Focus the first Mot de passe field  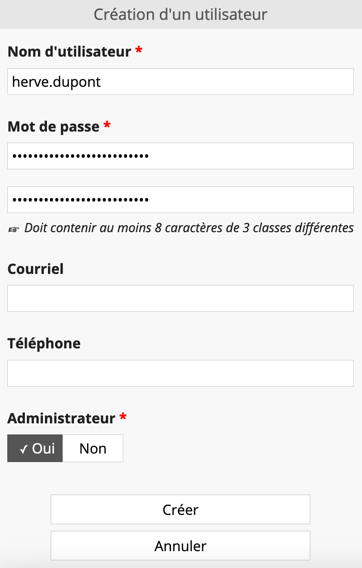[180, 156]
